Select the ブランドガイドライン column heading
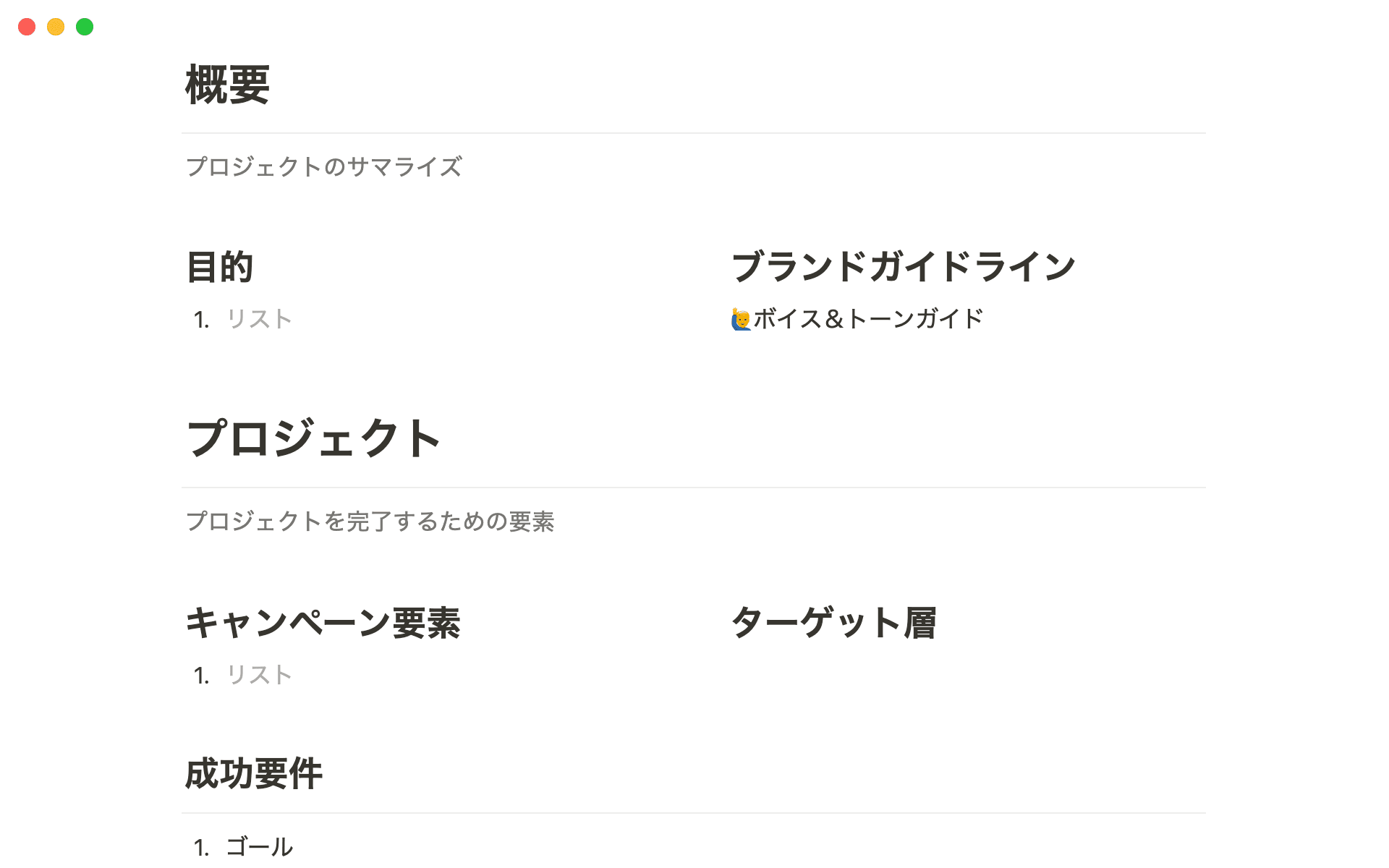 tap(903, 265)
